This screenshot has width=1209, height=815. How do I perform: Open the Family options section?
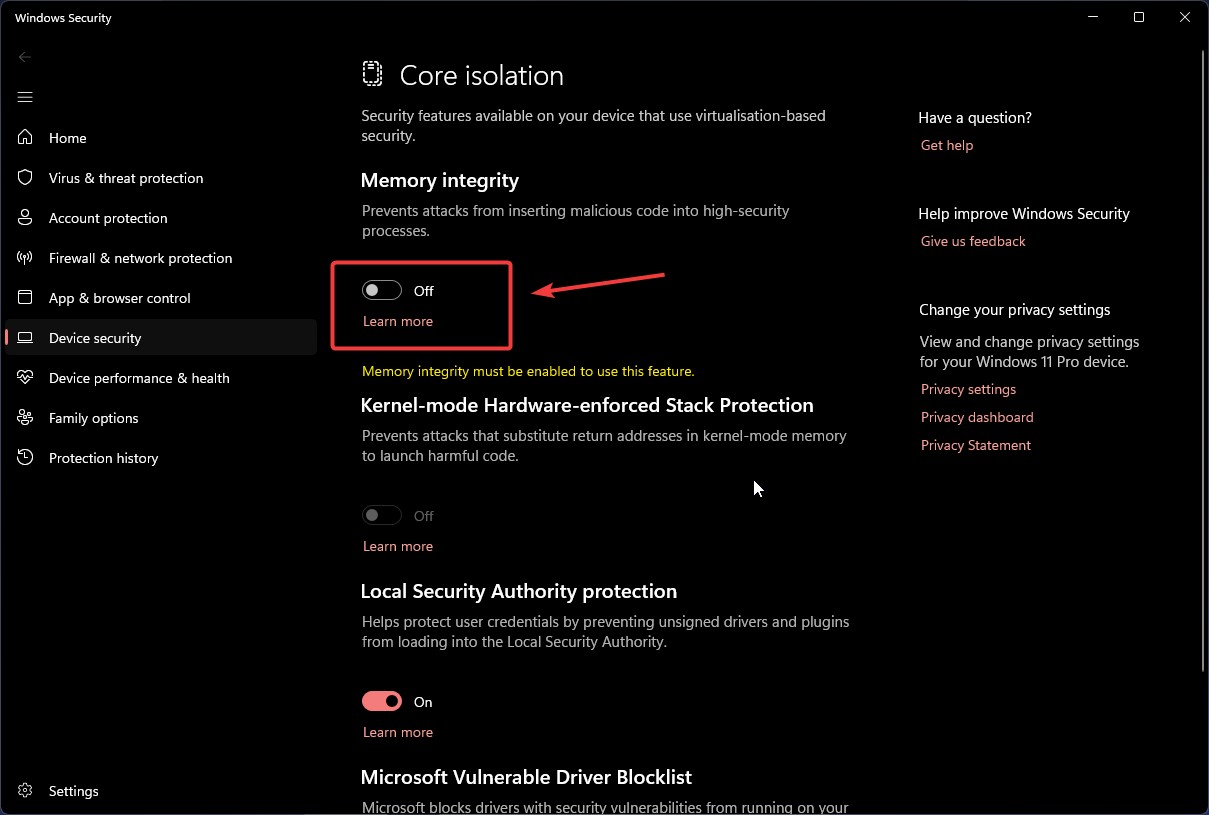(x=91, y=417)
